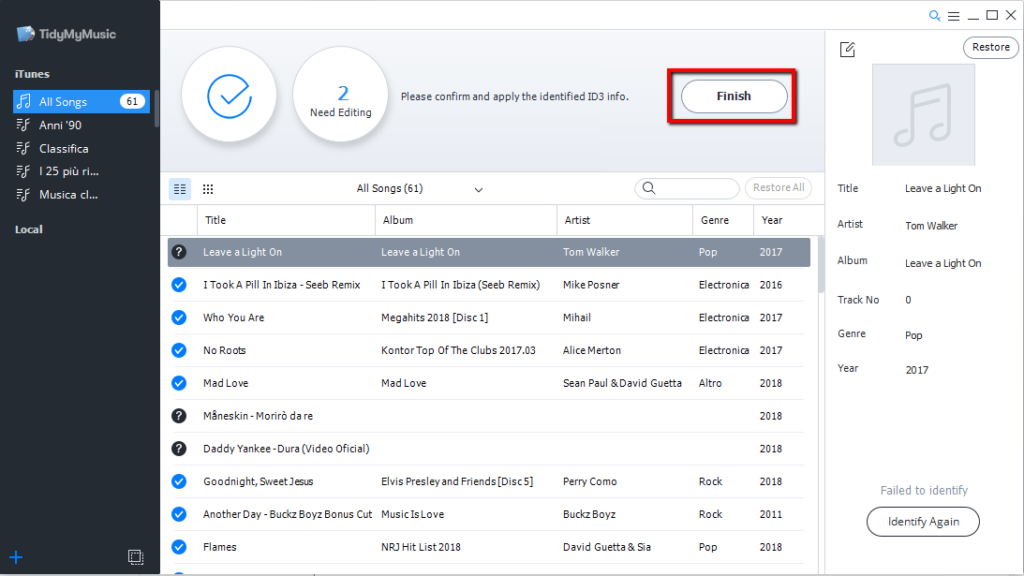Toggle check for I Took A Pill In Ibiza
Screen dimensions: 1024x576
tap(179, 285)
